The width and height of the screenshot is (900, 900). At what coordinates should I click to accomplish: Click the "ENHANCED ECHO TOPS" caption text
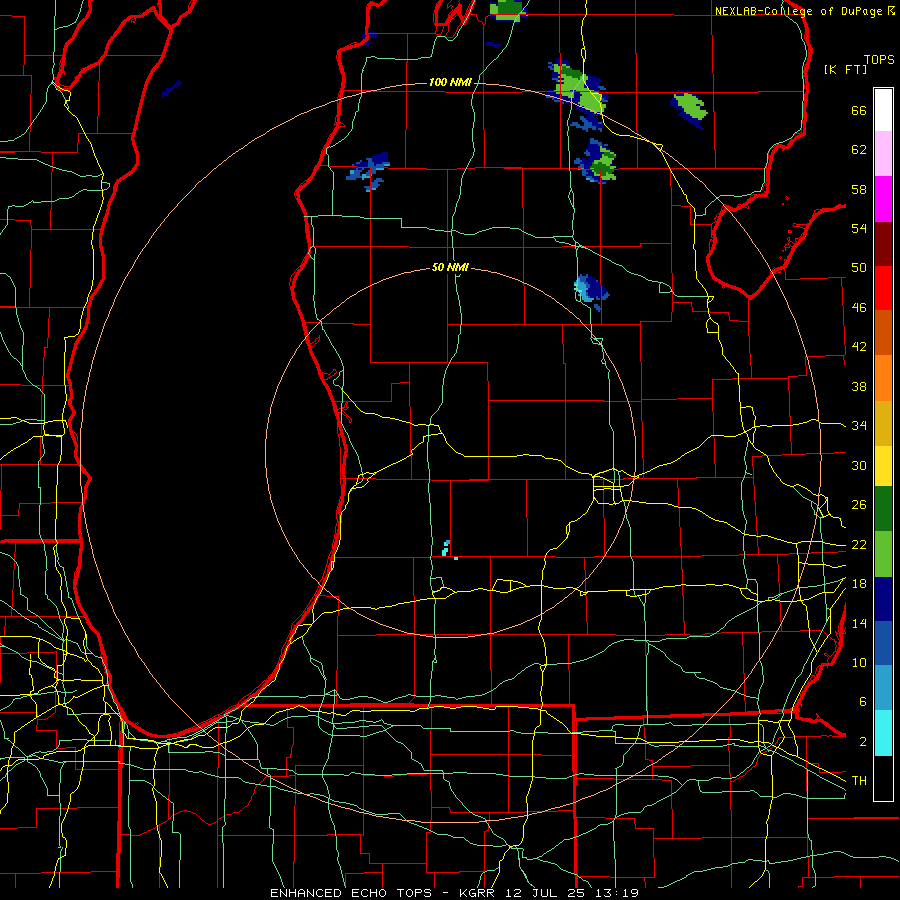coord(351,893)
